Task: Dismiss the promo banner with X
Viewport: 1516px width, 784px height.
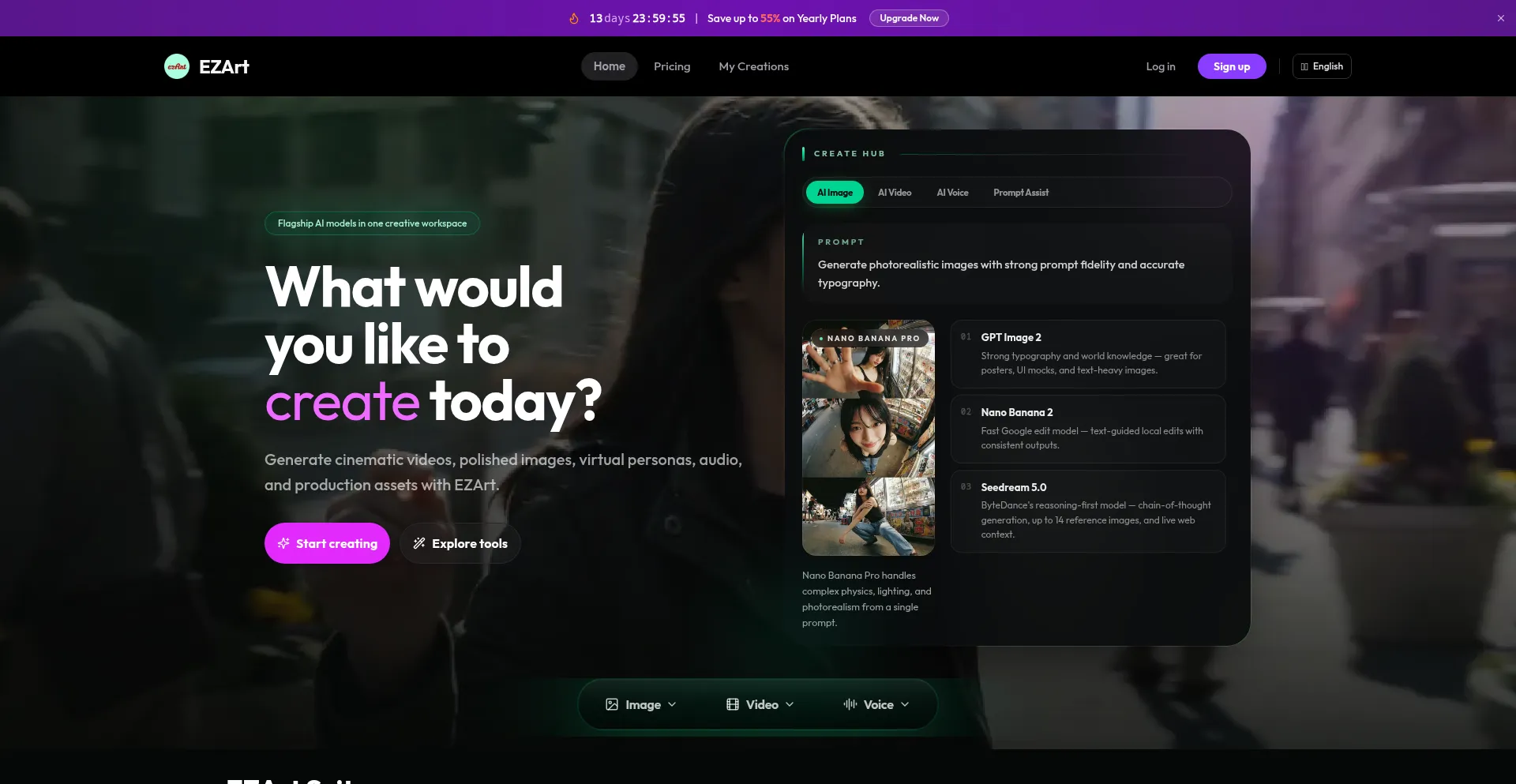Action: (x=1501, y=18)
